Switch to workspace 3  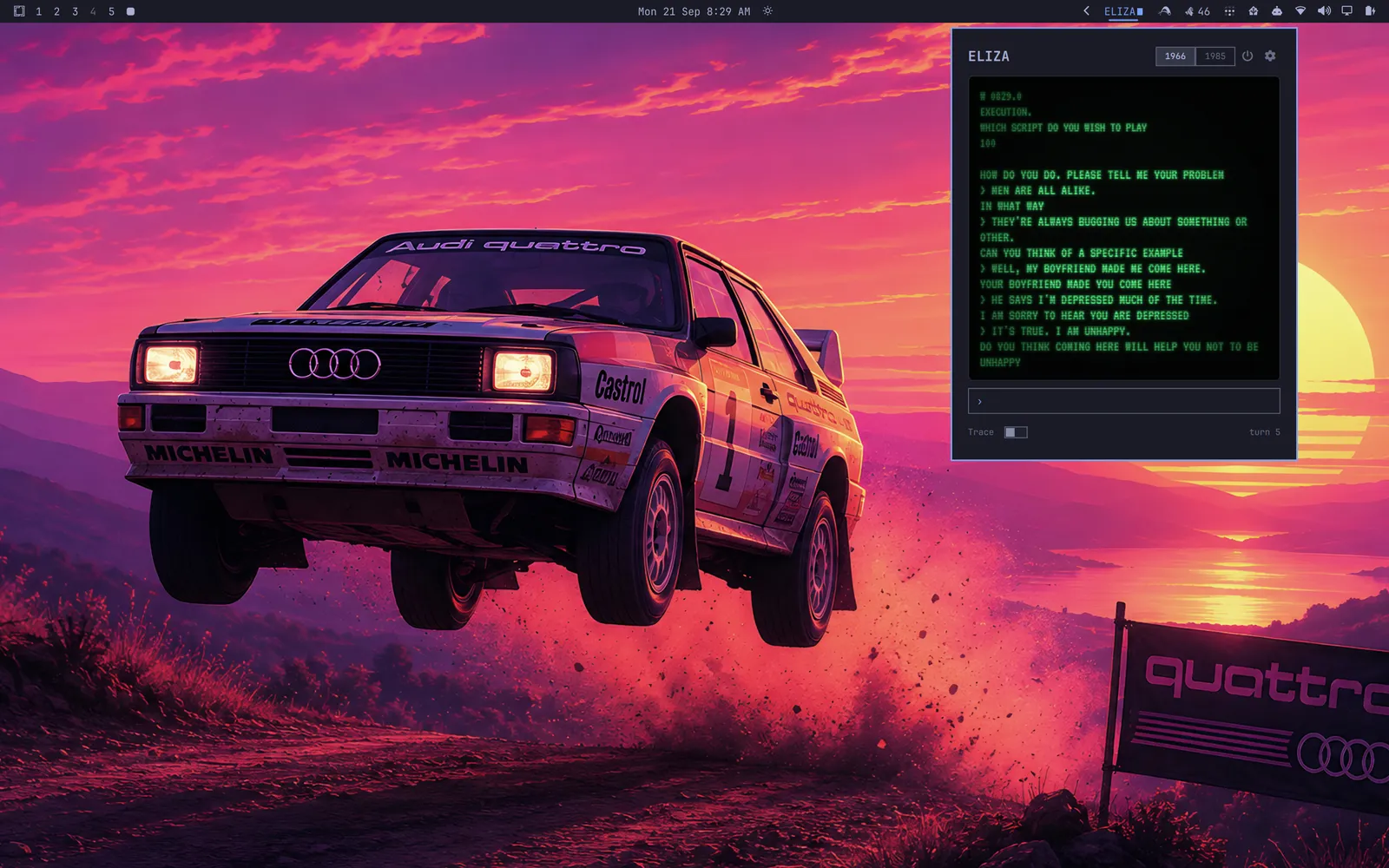point(75,11)
